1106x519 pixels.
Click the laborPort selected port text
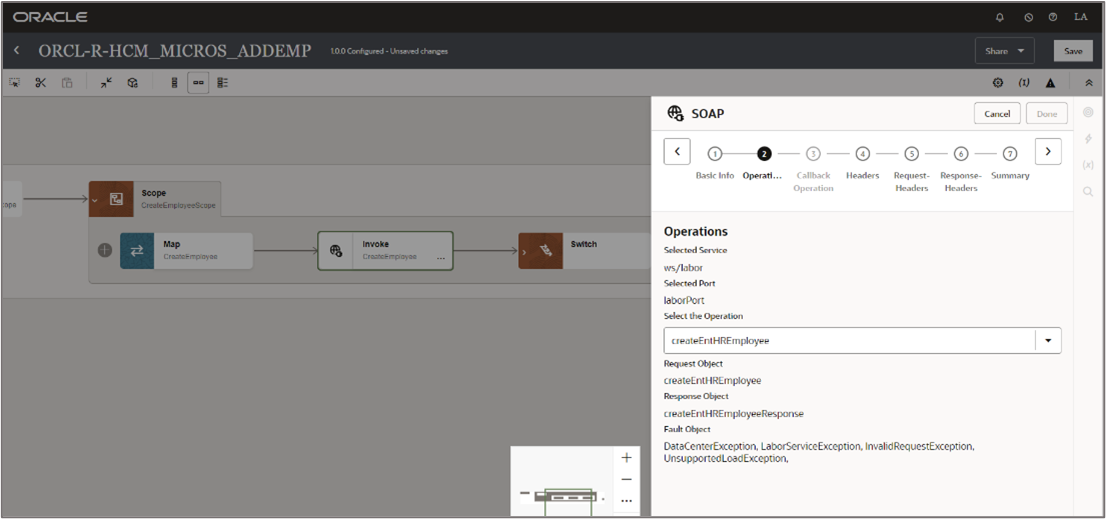tap(684, 300)
